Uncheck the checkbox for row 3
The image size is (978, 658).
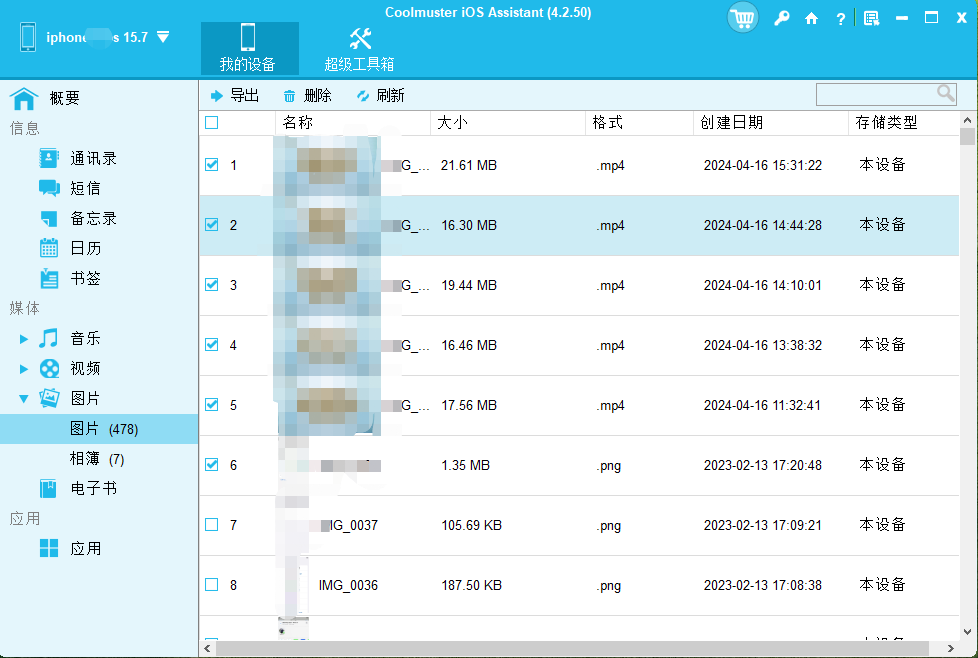(211, 284)
